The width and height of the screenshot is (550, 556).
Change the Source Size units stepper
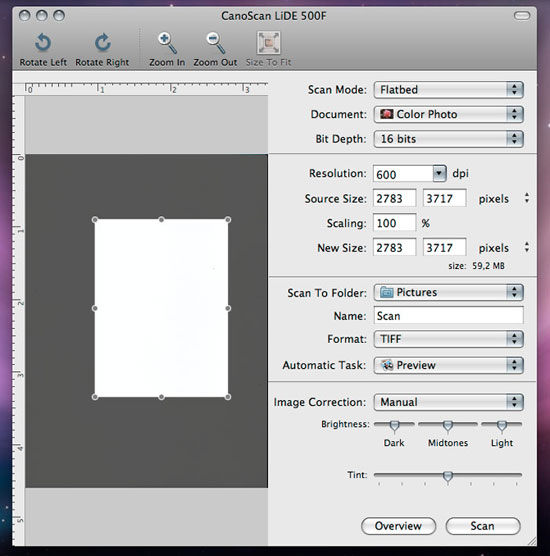click(527, 198)
